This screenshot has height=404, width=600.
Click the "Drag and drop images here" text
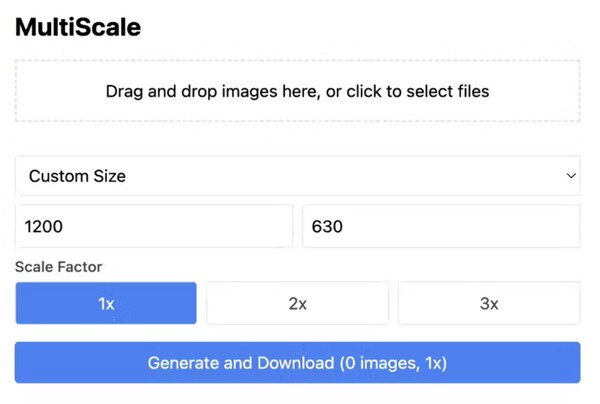point(297,91)
